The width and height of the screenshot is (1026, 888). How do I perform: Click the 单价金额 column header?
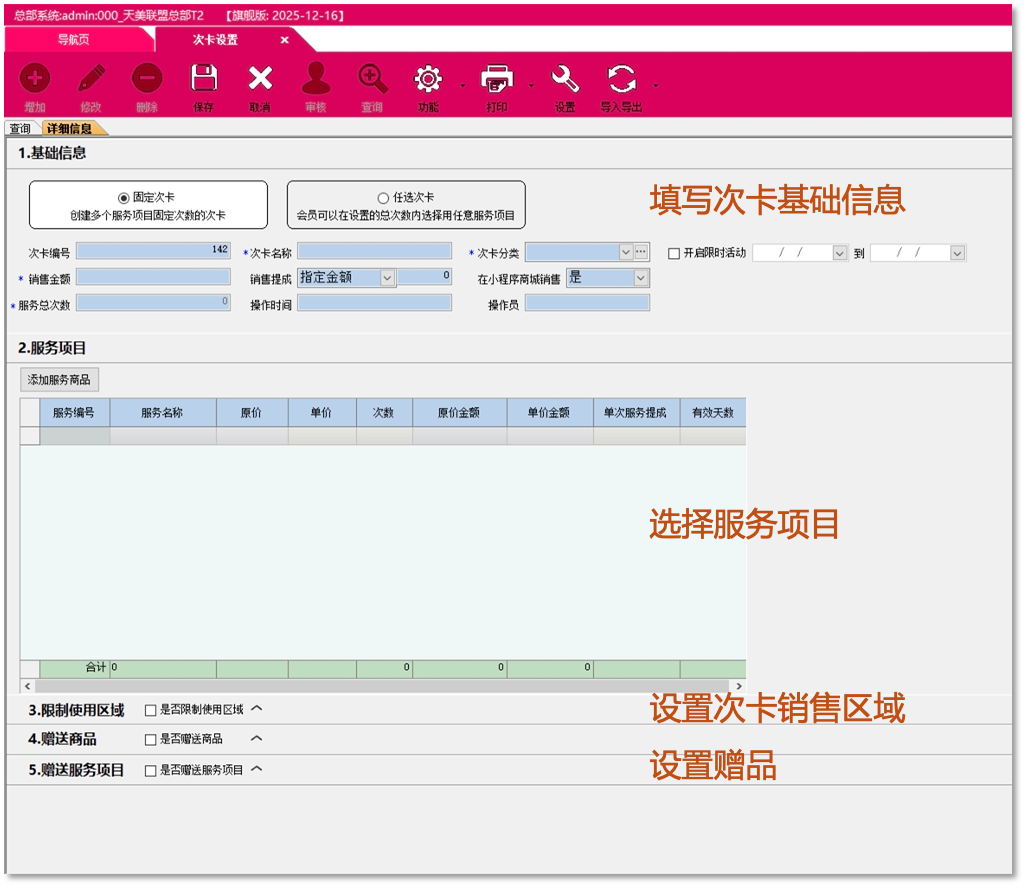pos(550,413)
